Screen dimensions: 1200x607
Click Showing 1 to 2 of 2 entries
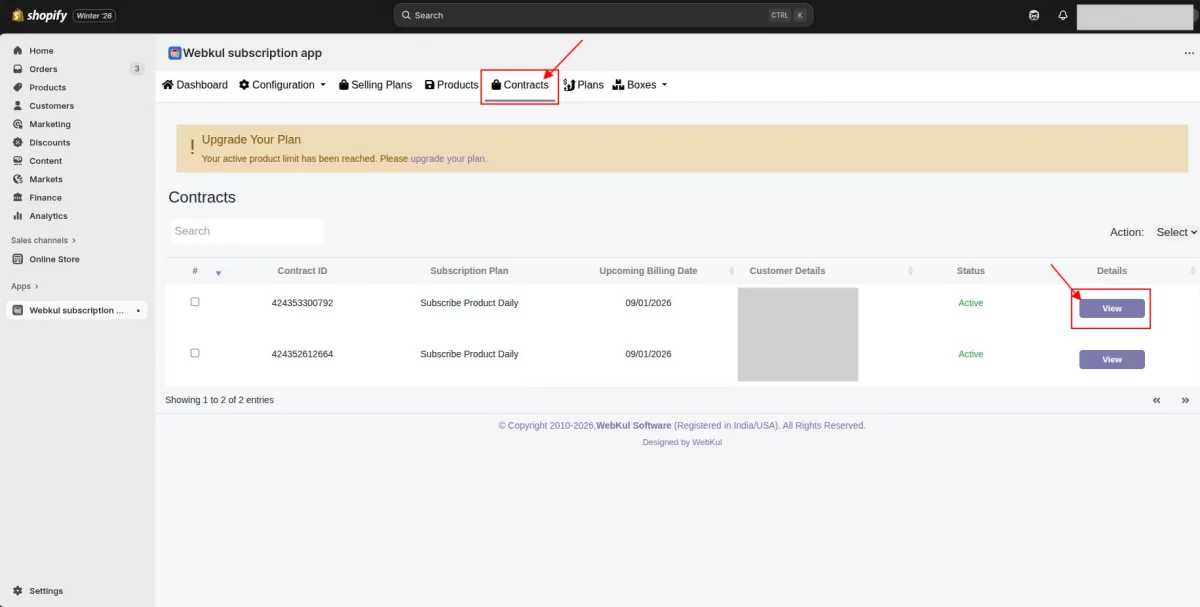219,400
